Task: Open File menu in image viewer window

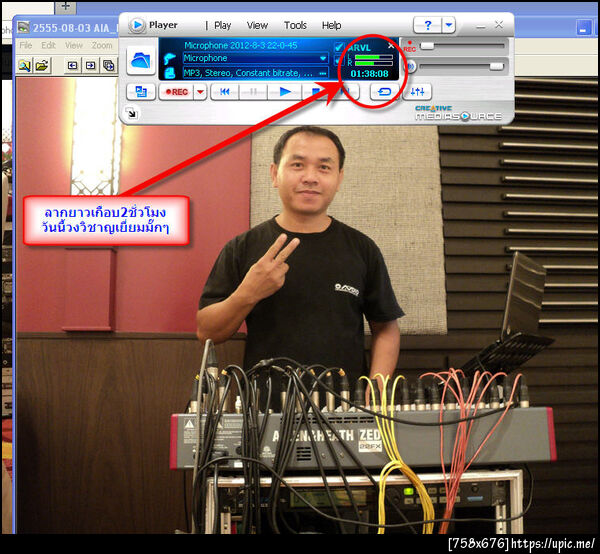Action: (26, 46)
